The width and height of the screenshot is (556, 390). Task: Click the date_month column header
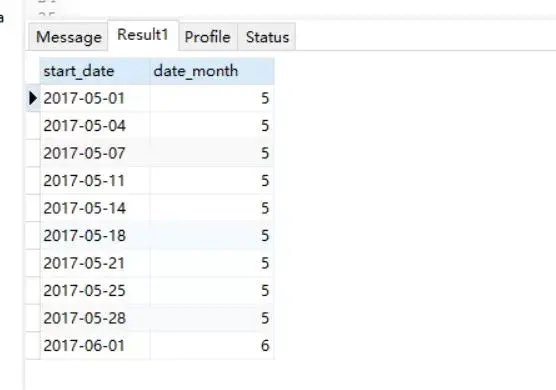(212, 71)
